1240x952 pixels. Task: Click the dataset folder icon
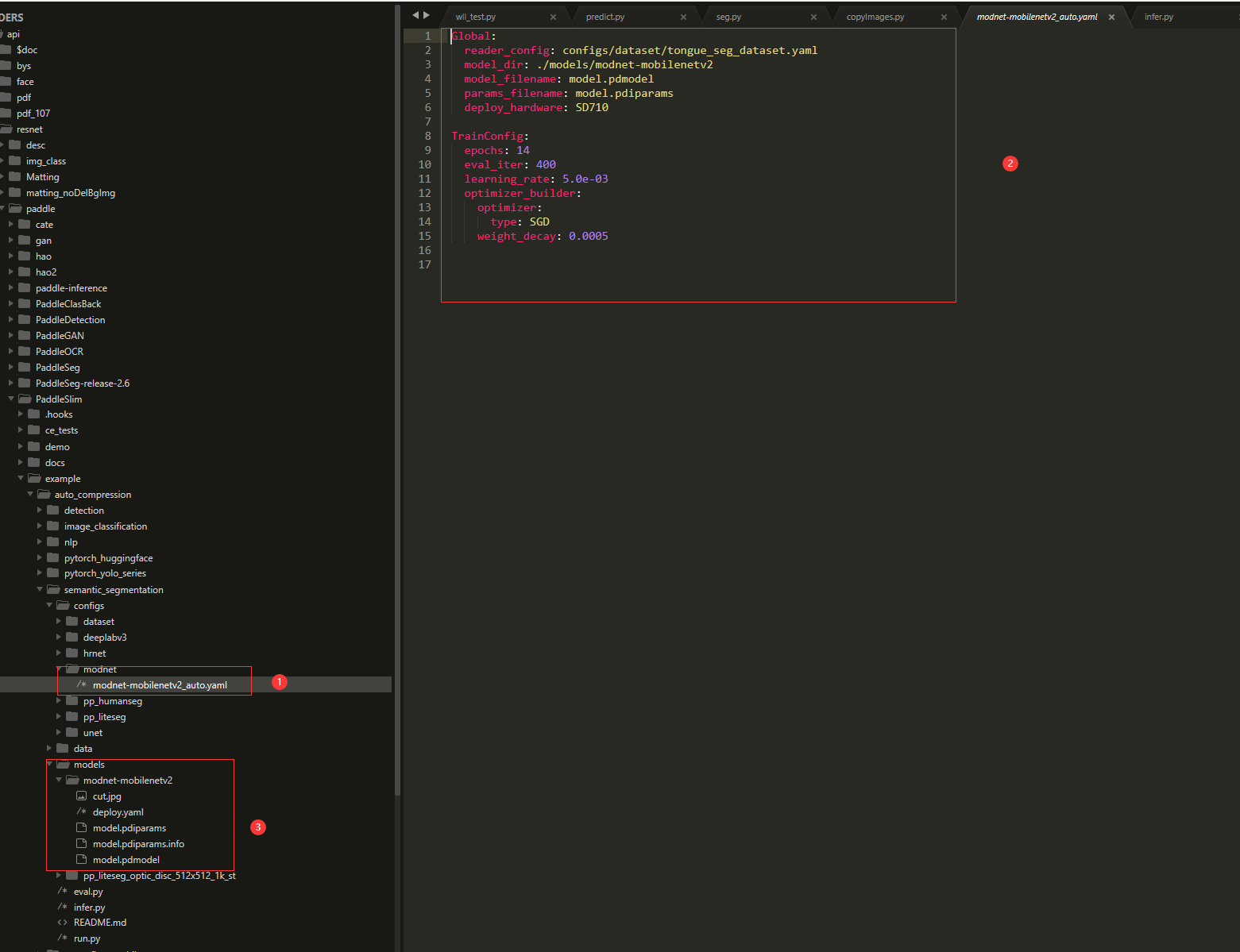click(x=71, y=621)
